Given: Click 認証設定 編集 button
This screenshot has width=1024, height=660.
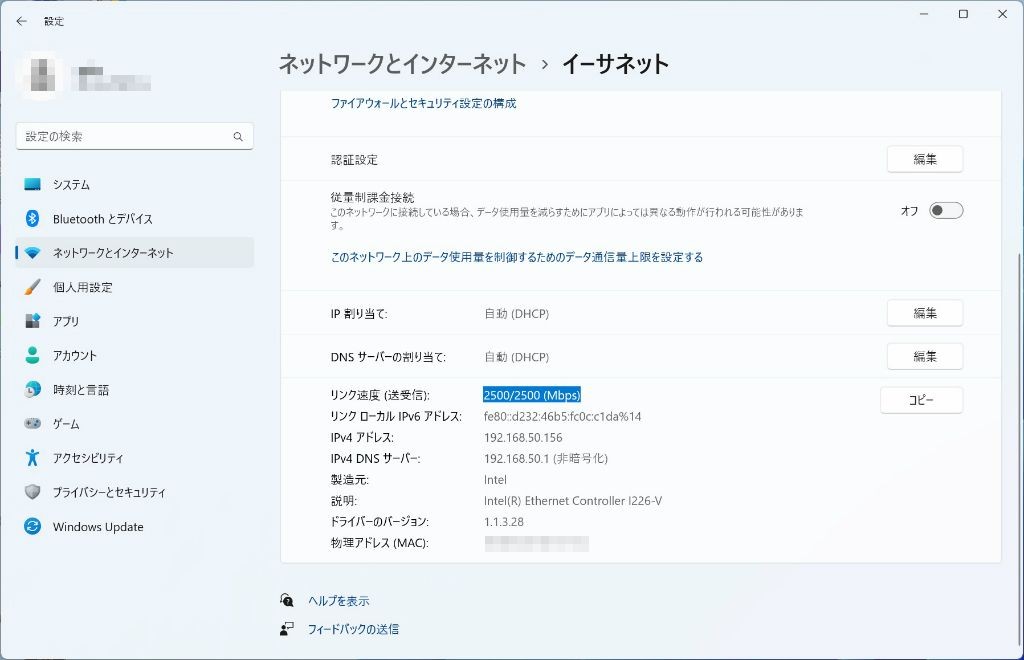Looking at the screenshot, I should [924, 160].
